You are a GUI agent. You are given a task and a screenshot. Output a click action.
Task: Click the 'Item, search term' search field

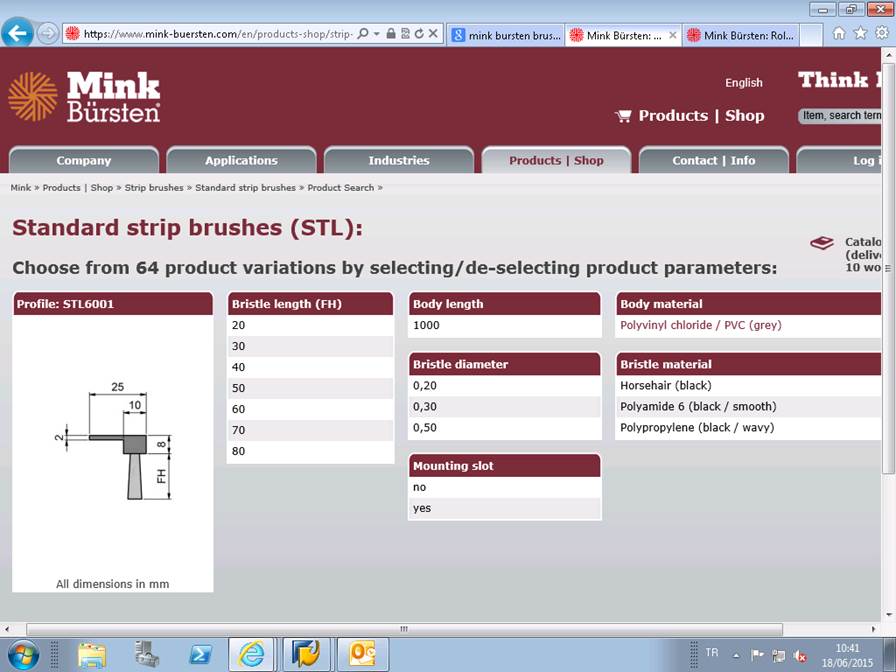840,115
